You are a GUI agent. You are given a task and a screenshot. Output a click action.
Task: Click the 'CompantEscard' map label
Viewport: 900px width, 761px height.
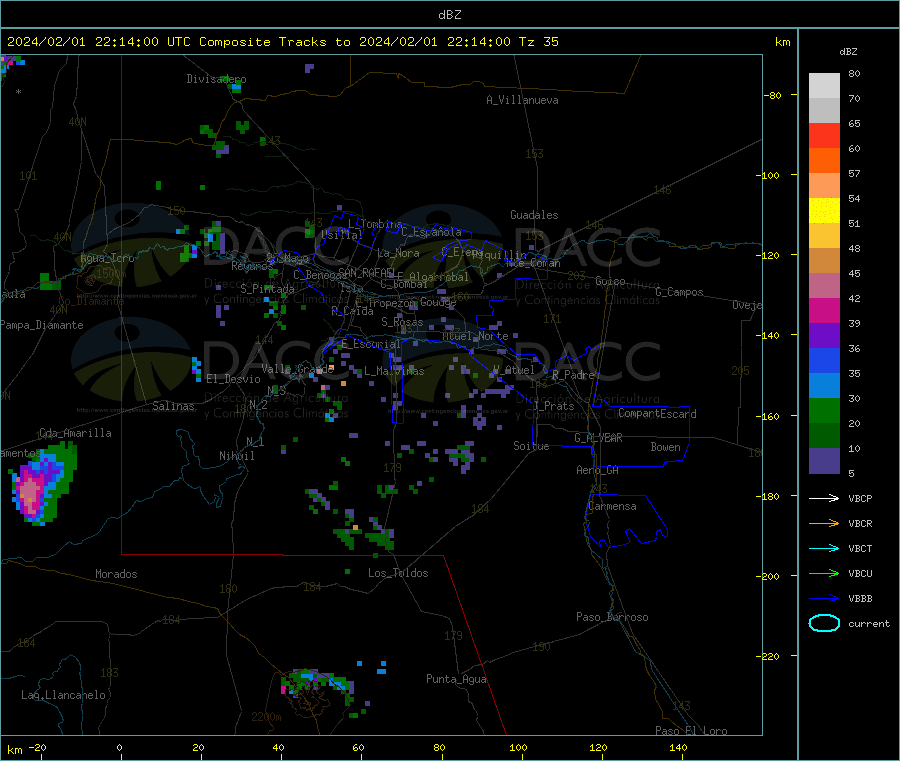tap(657, 414)
